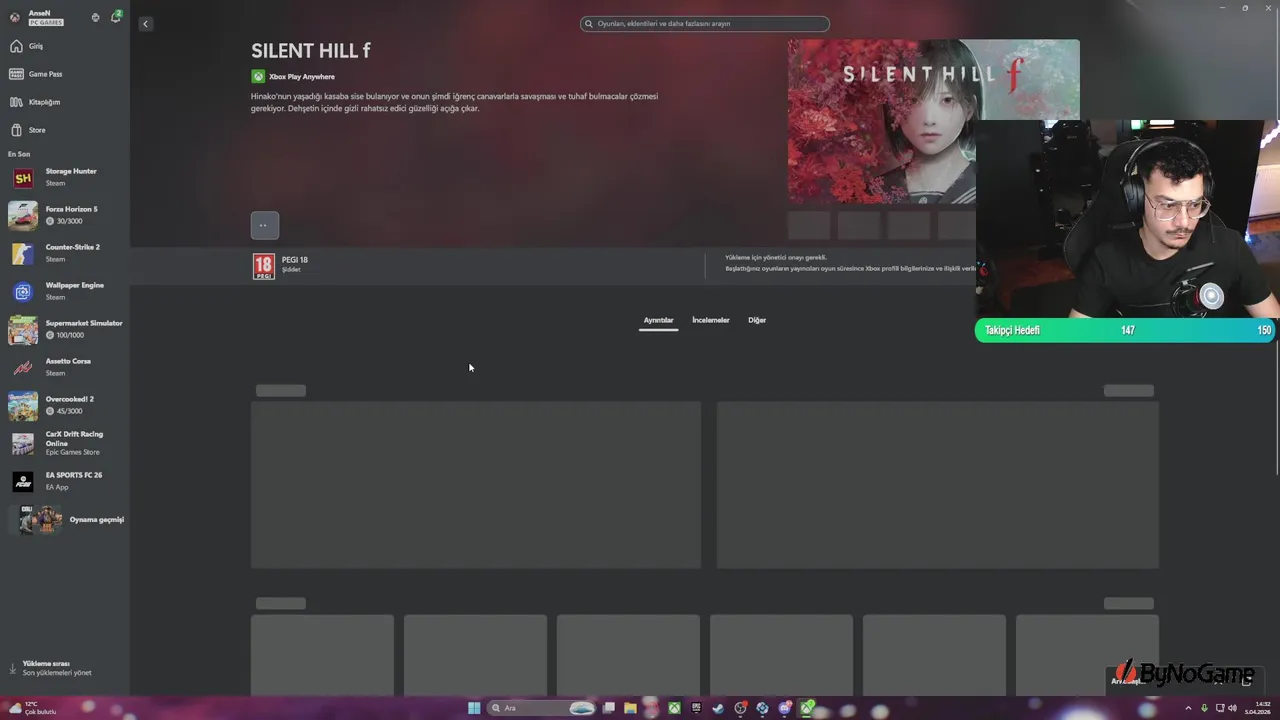
Task: Switch to İncelemeler tab
Action: point(711,320)
